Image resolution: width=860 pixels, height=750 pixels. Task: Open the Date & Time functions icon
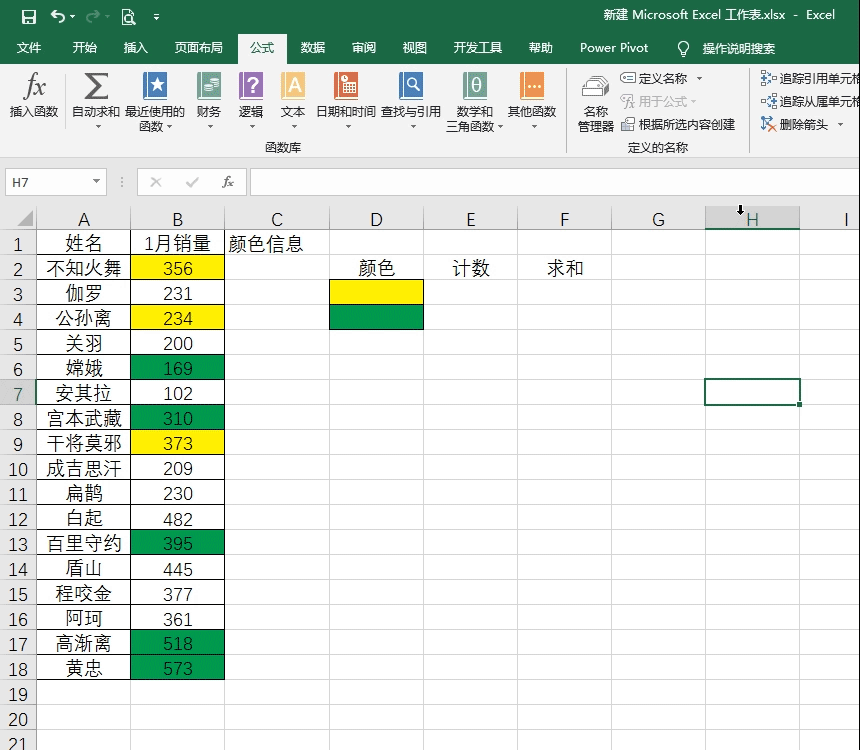point(346,86)
